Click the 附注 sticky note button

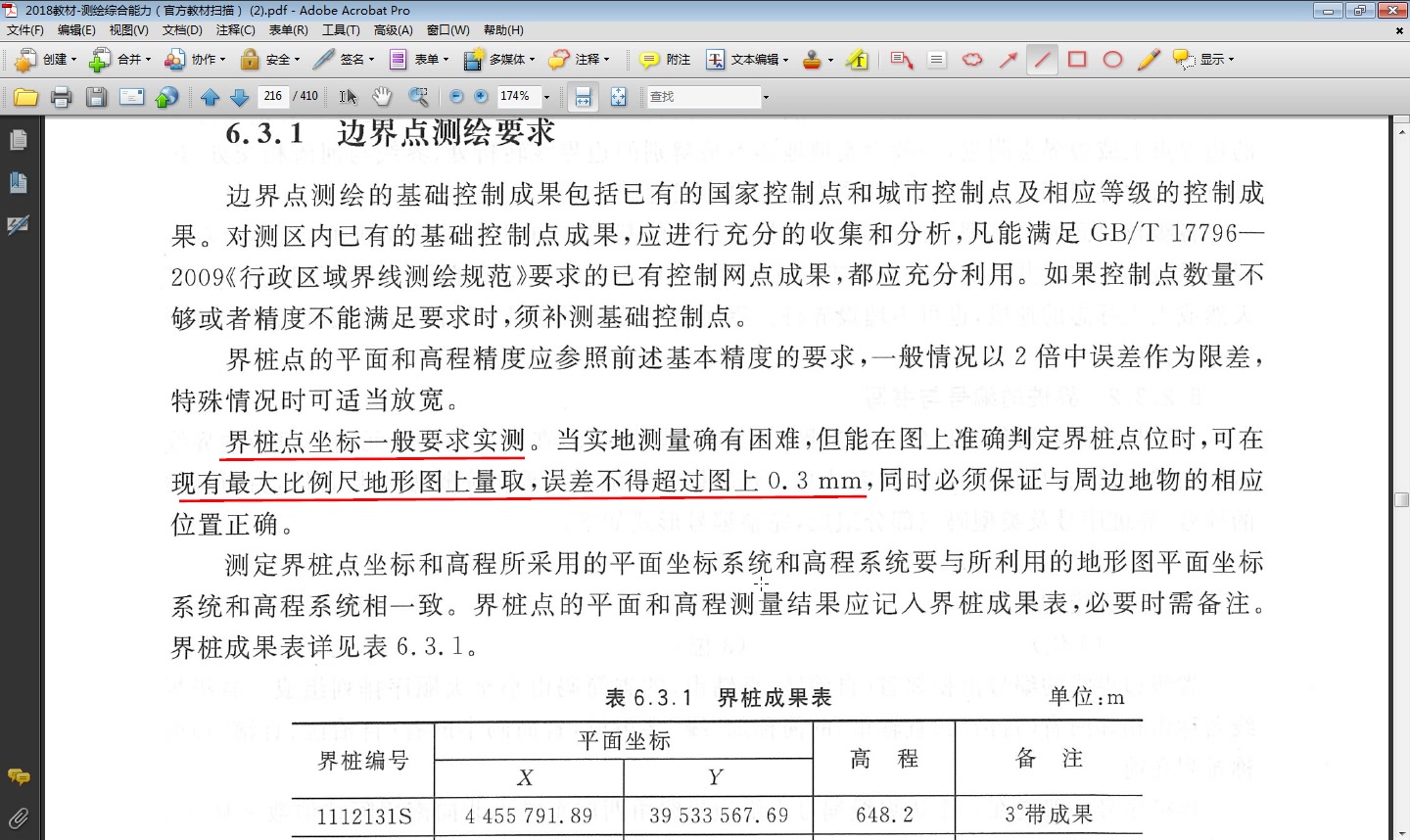(664, 60)
